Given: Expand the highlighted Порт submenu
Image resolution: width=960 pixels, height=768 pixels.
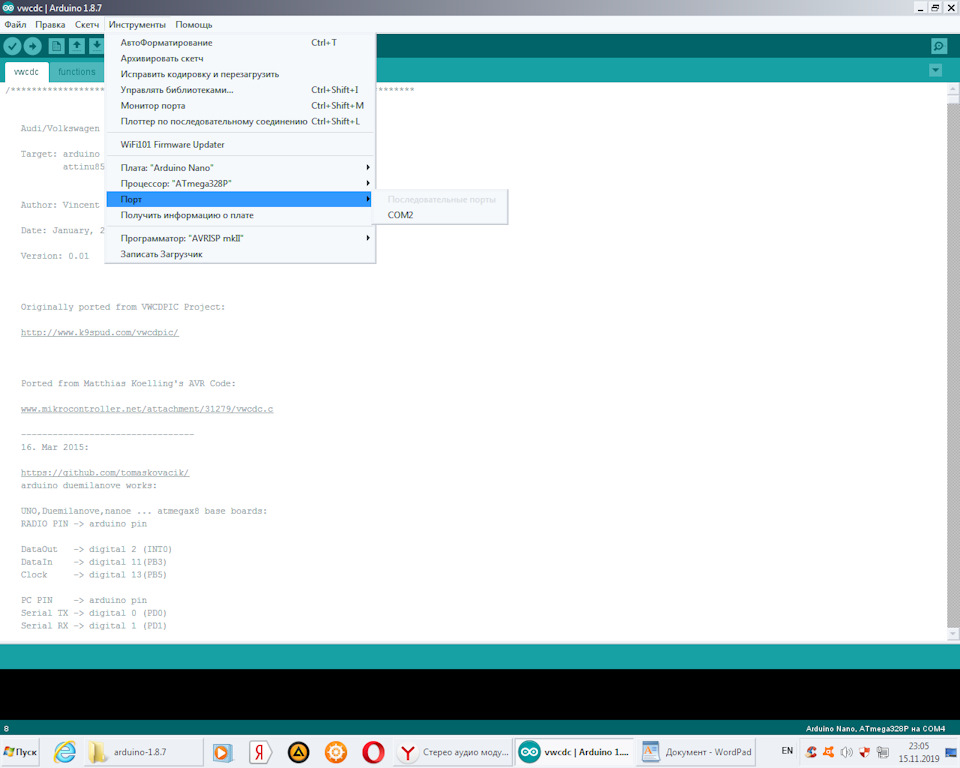Looking at the screenshot, I should coord(240,199).
